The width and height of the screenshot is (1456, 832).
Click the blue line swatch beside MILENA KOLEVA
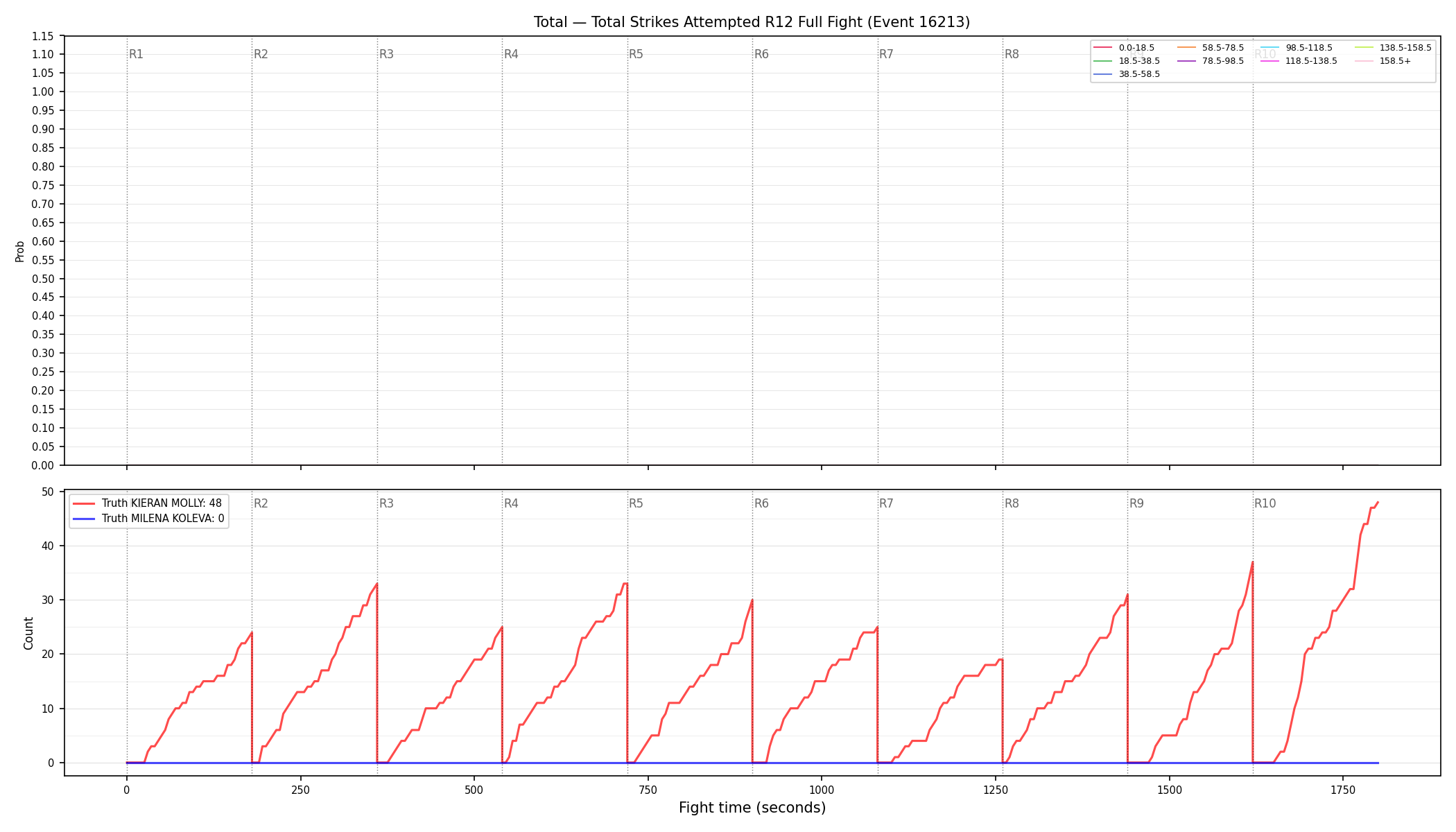85,519
